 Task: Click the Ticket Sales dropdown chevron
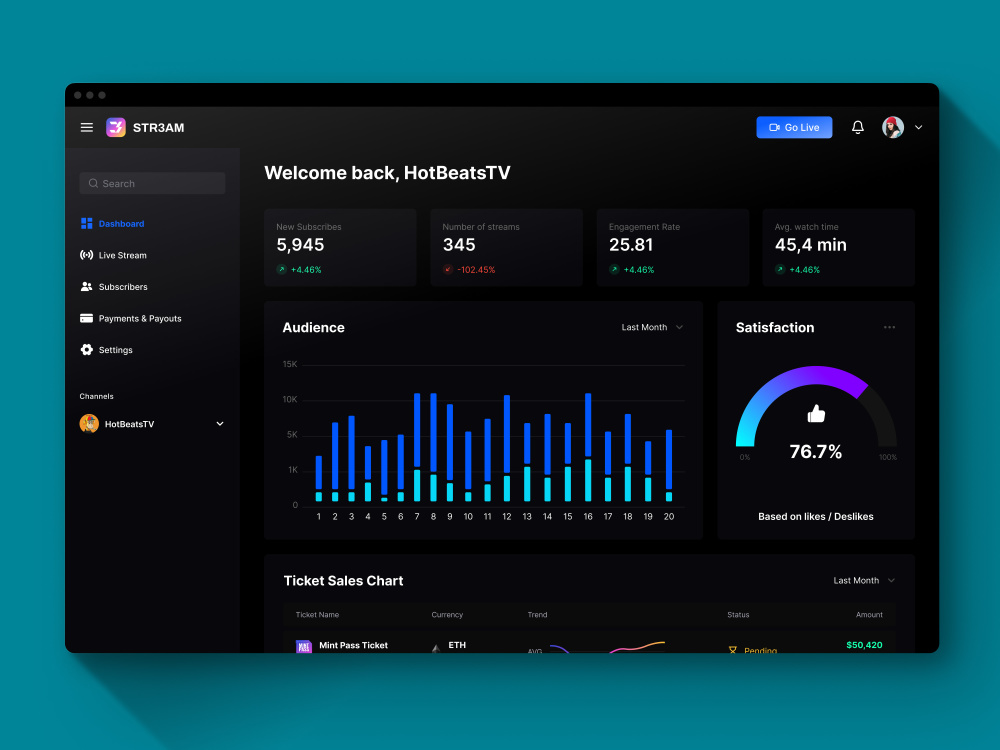891,580
